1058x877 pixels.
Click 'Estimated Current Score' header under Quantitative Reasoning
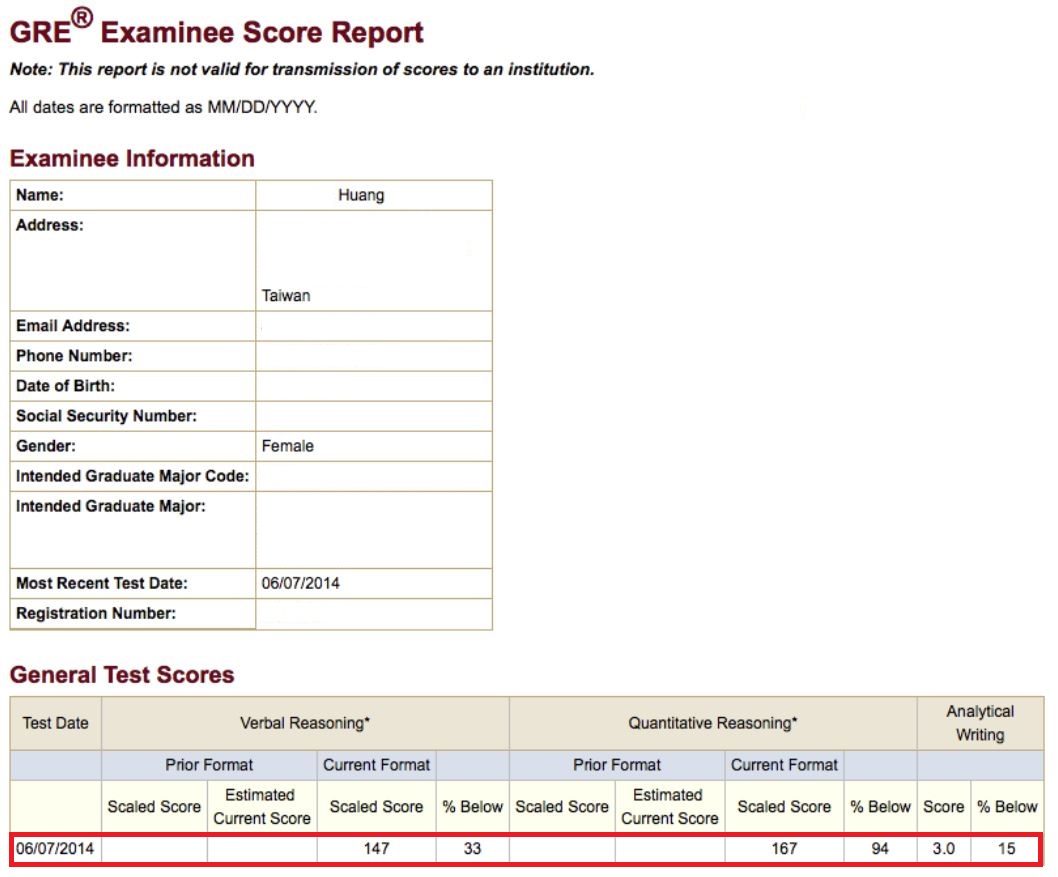669,807
